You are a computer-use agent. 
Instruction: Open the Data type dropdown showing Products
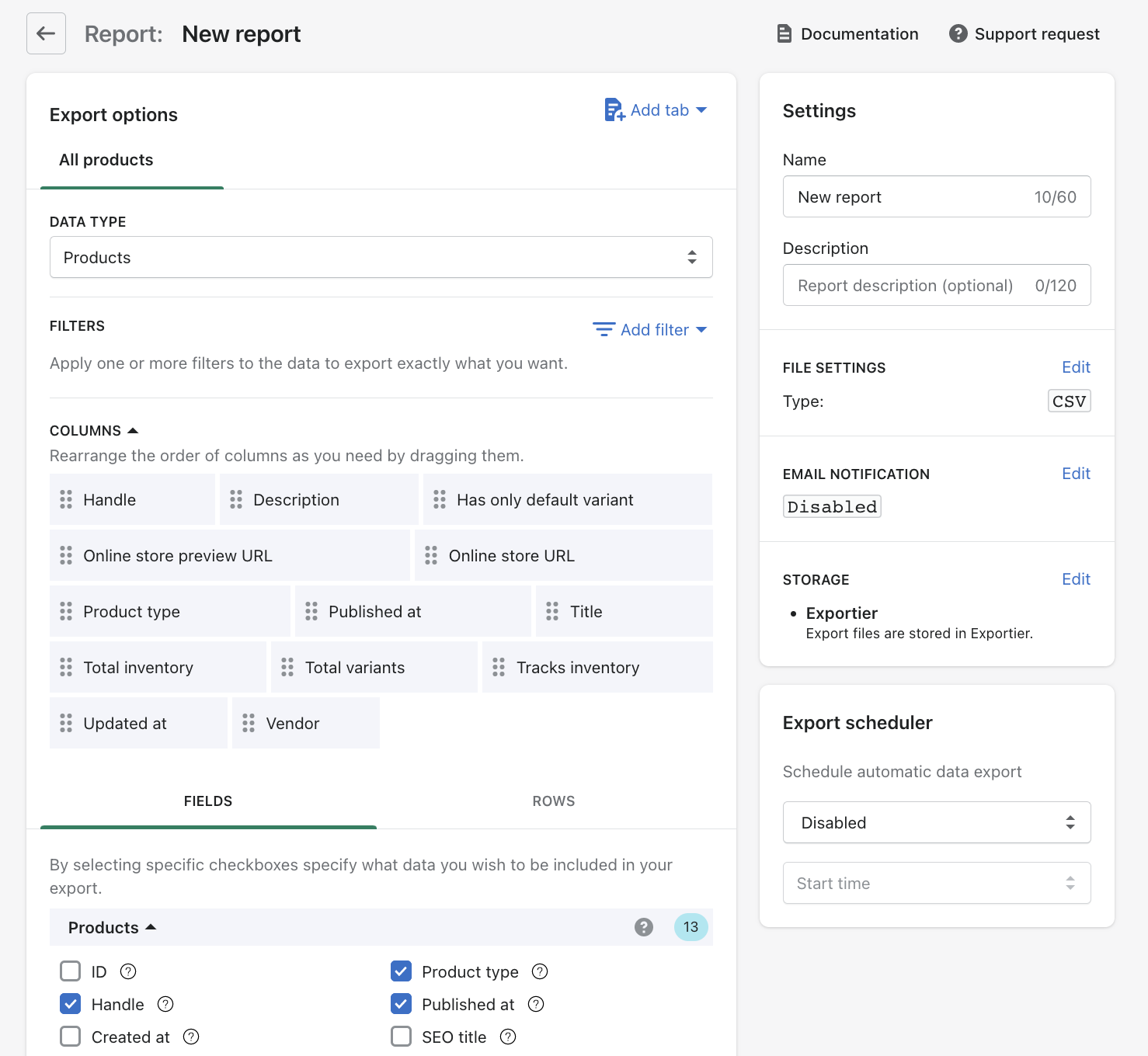click(x=381, y=257)
